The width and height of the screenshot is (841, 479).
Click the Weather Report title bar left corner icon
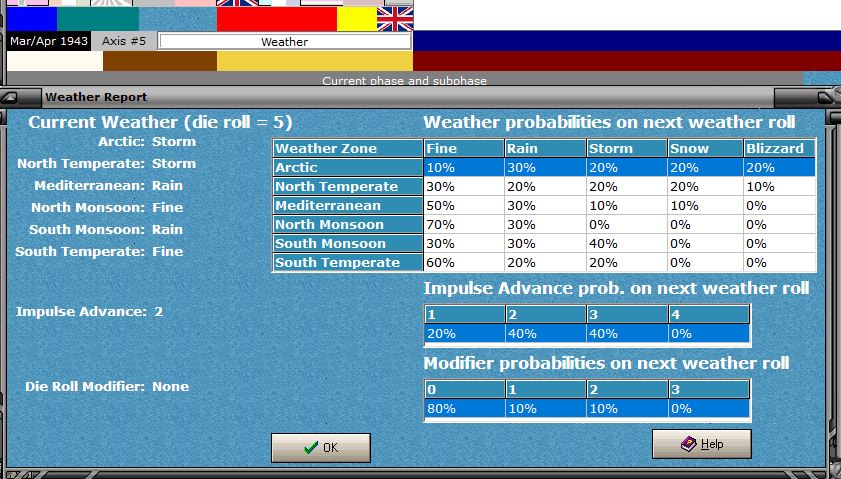click(x=11, y=98)
